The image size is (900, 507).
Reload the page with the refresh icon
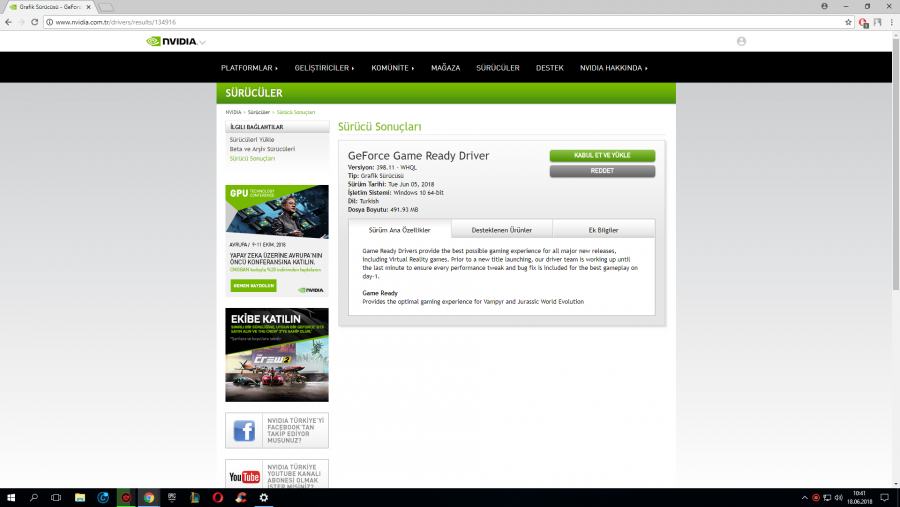point(34,22)
